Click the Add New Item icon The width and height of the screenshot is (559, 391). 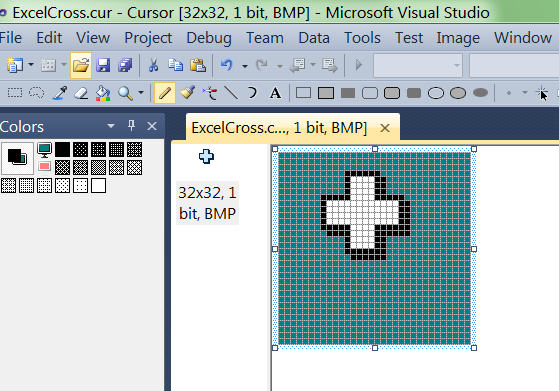pyautogui.click(x=48, y=65)
